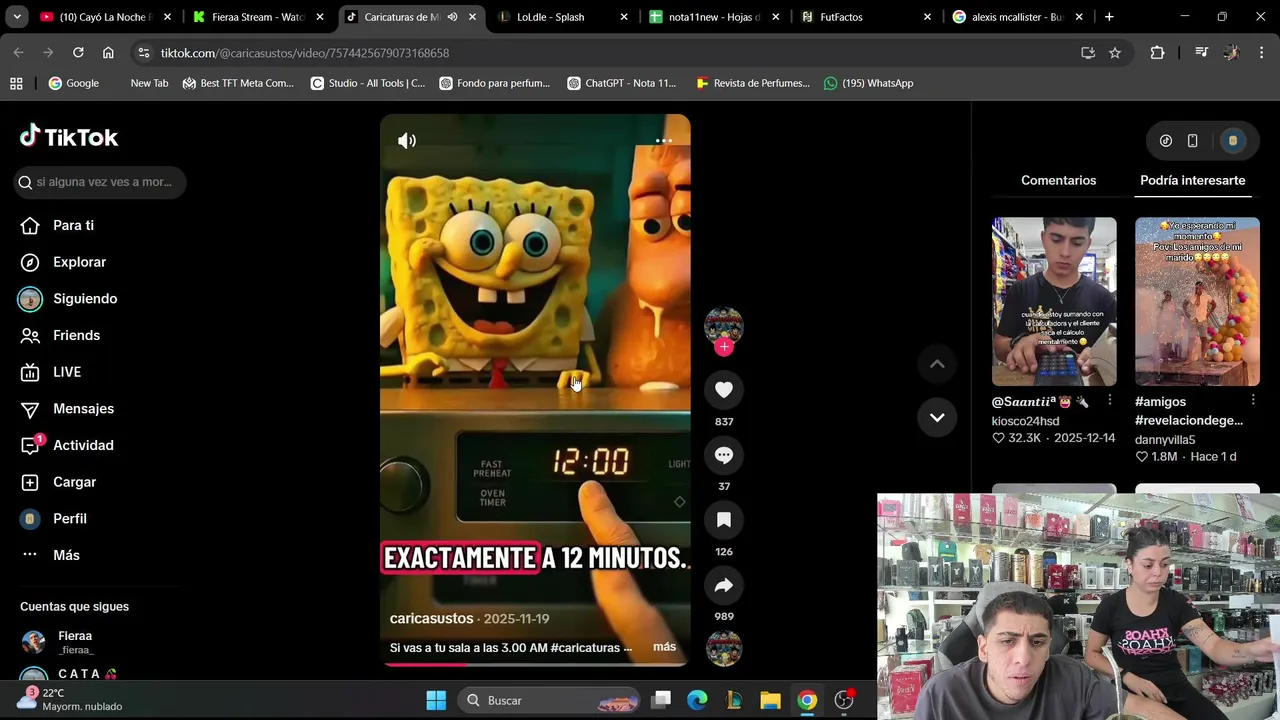Open the sound disc under share button
This screenshot has width=1280, height=720.
[x=724, y=648]
